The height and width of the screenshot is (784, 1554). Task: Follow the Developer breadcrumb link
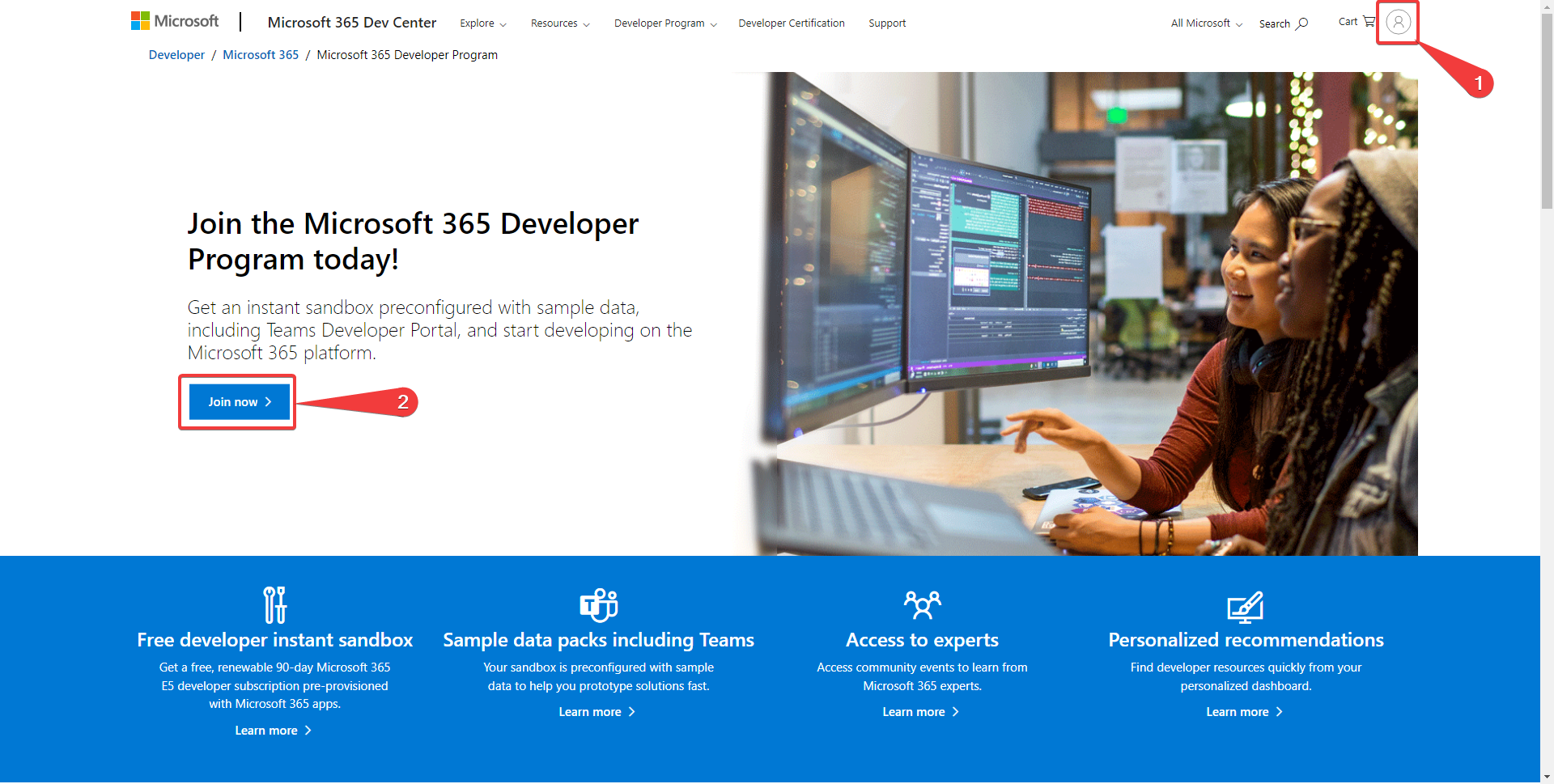pos(176,55)
